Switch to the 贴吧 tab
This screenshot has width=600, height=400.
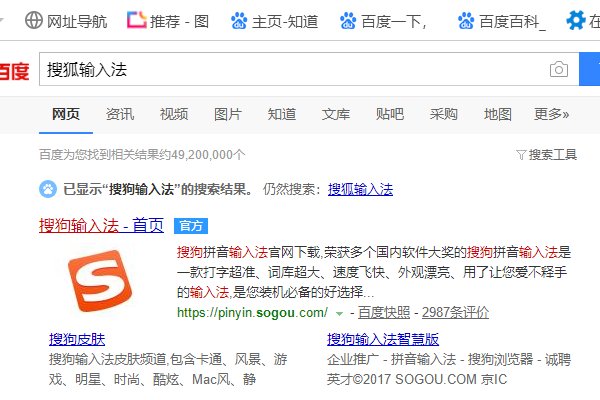tap(390, 114)
